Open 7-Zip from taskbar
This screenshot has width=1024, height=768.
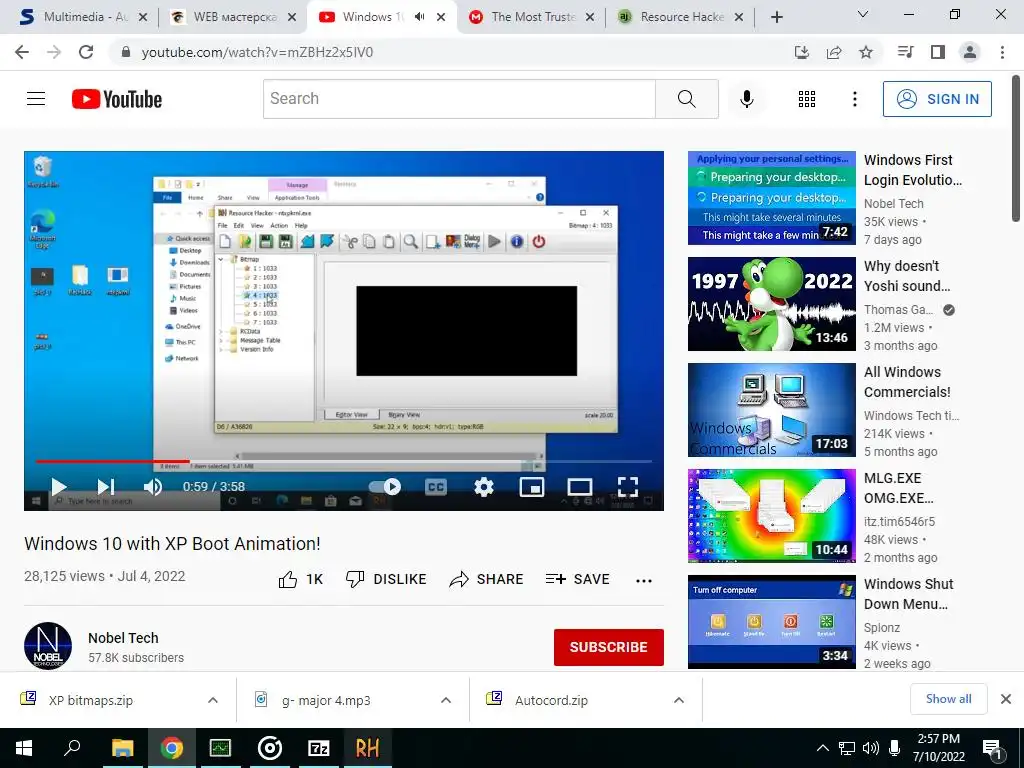[x=318, y=748]
